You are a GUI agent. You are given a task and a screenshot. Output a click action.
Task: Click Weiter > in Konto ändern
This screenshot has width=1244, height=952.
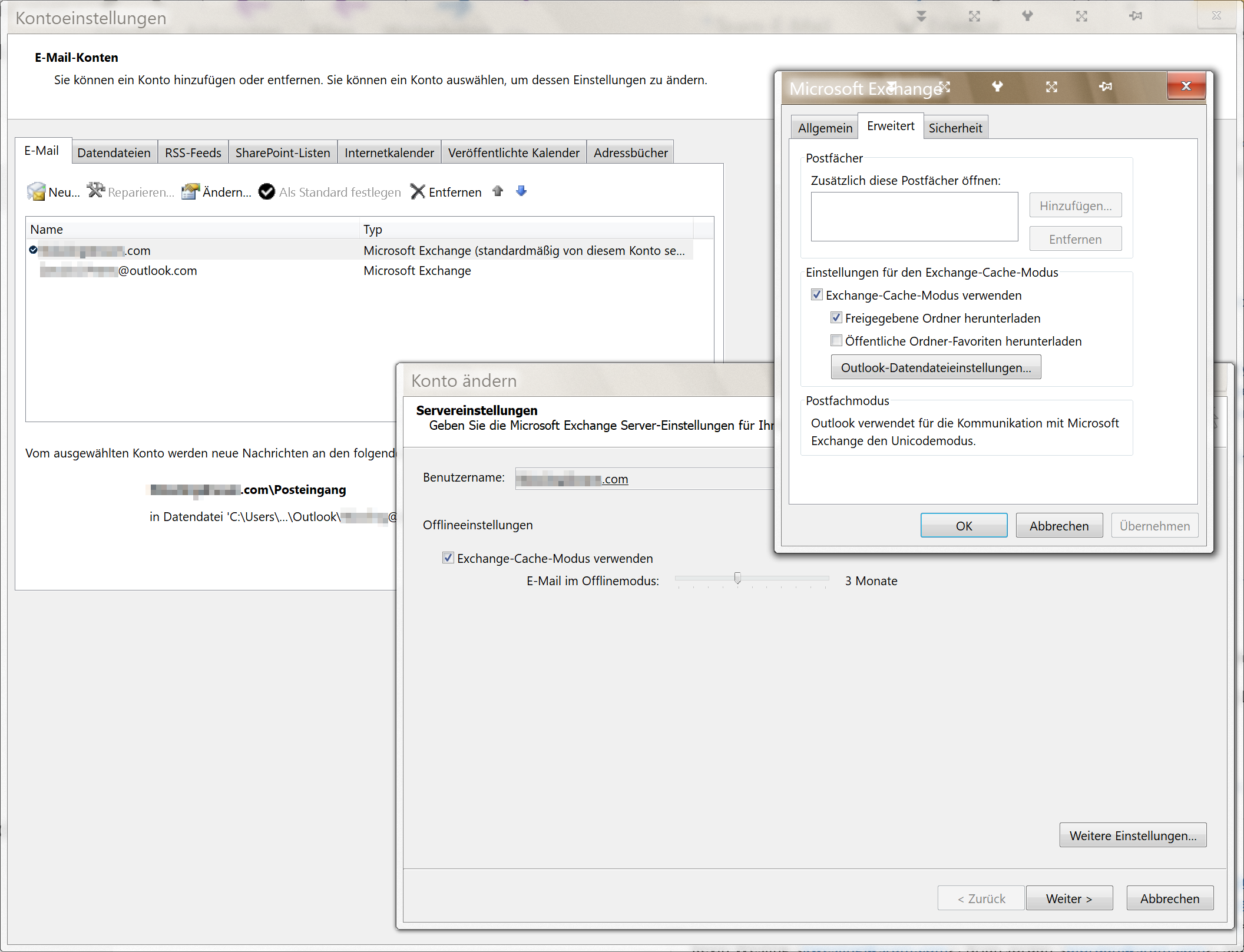(x=1069, y=899)
